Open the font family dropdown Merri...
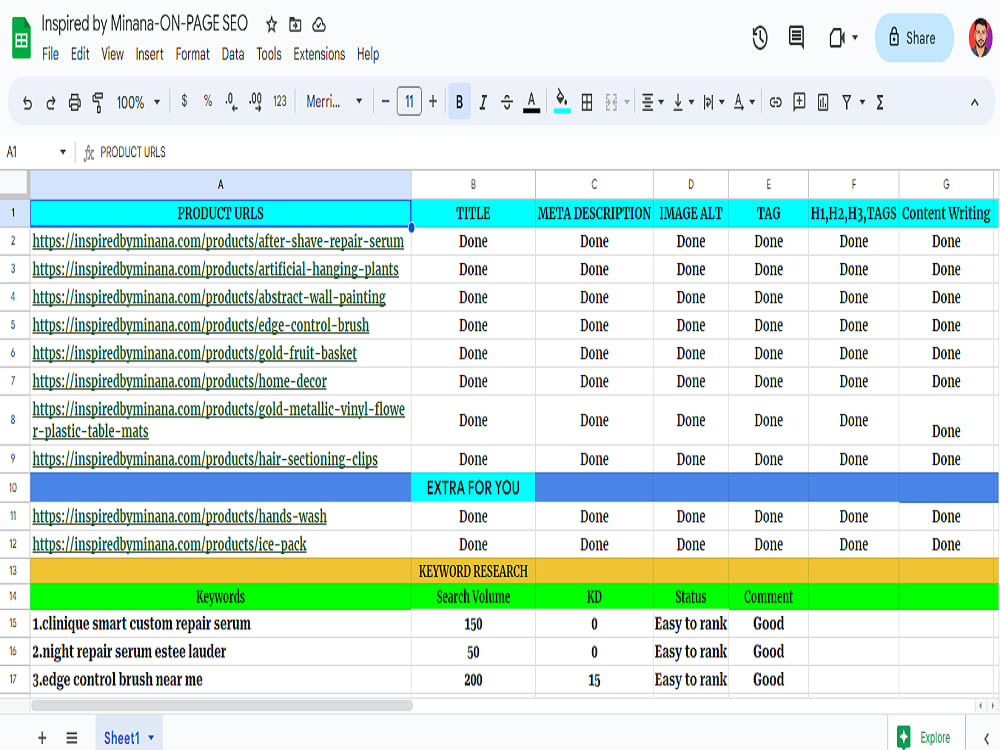Image resolution: width=1000 pixels, height=750 pixels. (334, 101)
